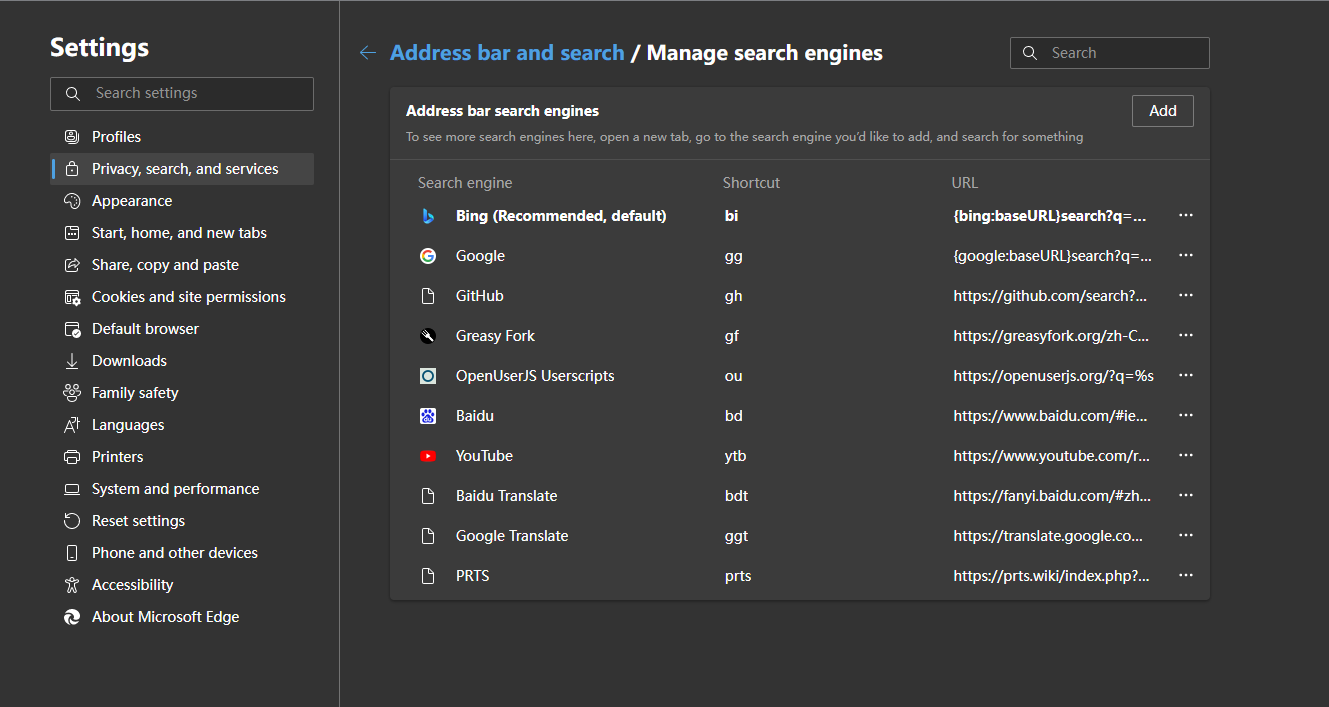Click the back arrow next to Address bar and search
The width and height of the screenshot is (1329, 707).
coord(368,53)
